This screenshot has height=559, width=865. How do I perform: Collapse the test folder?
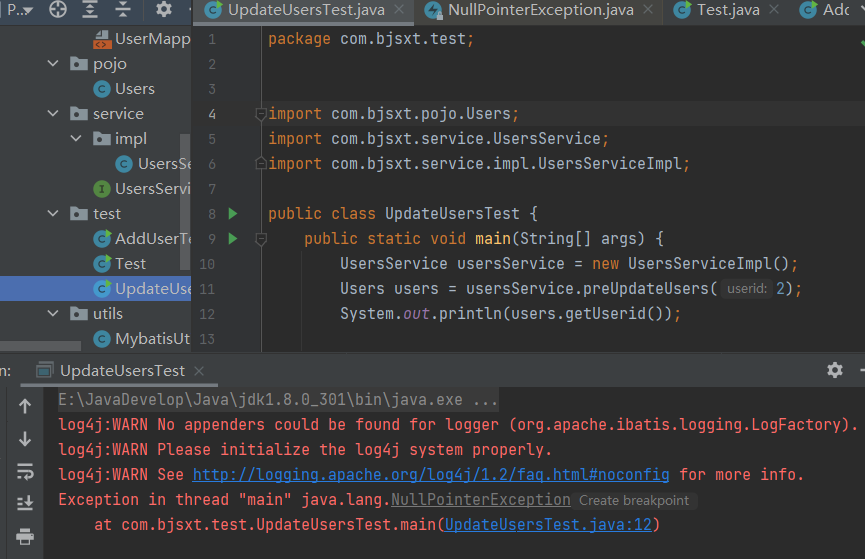coord(53,214)
